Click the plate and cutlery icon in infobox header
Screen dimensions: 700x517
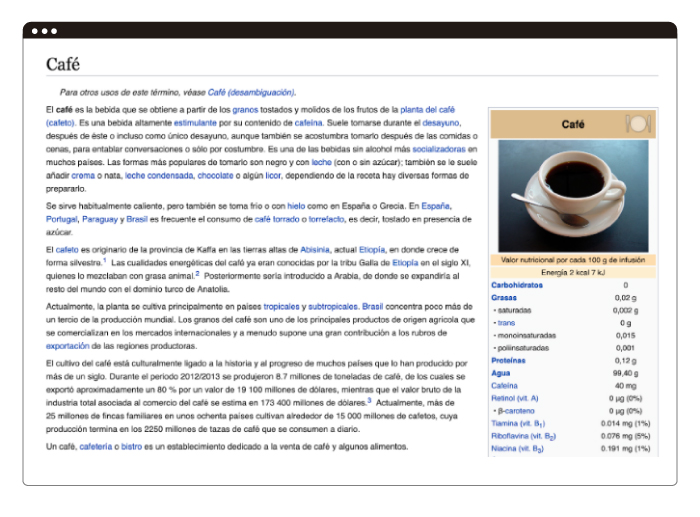click(x=638, y=124)
